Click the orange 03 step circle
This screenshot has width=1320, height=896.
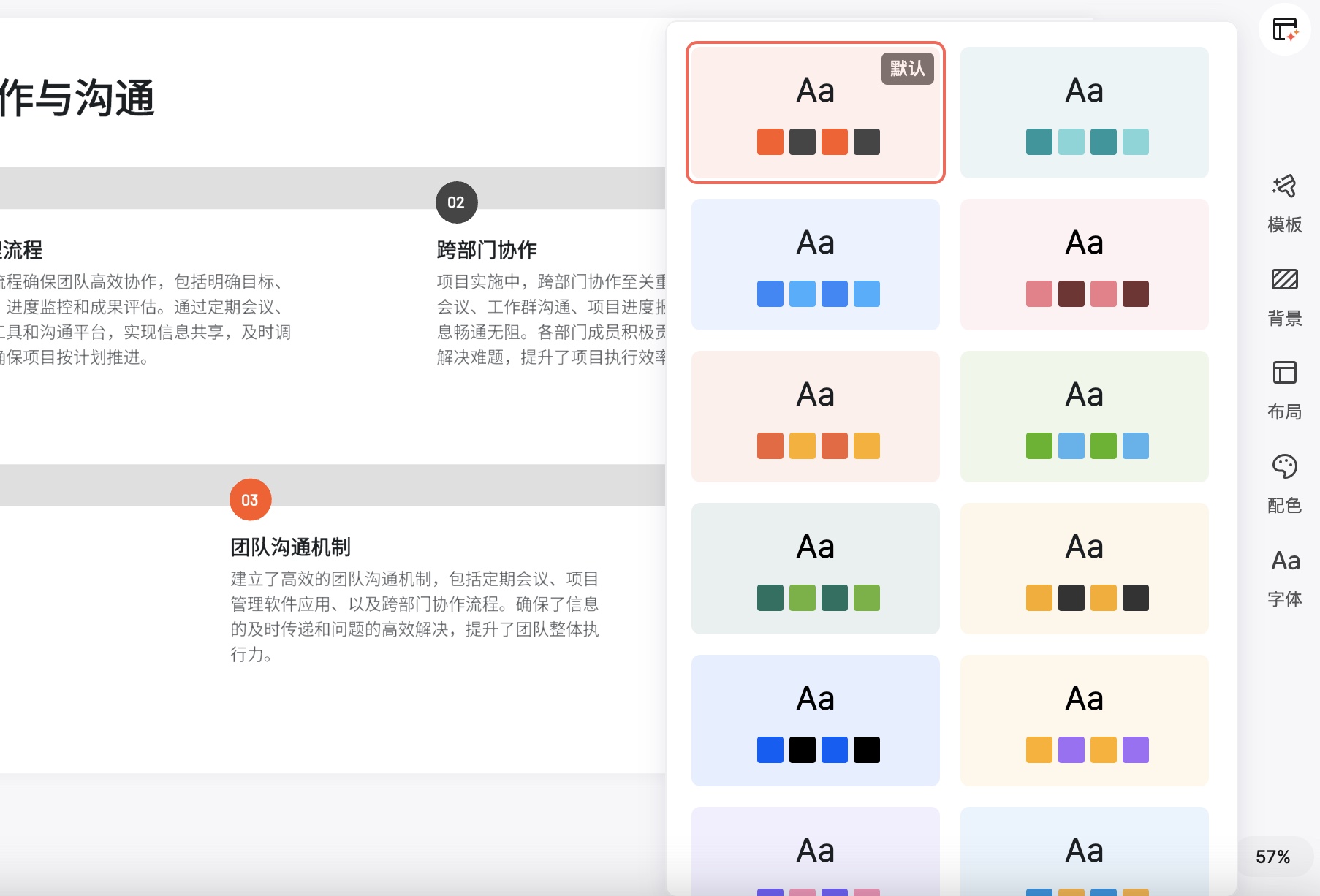pos(250,500)
